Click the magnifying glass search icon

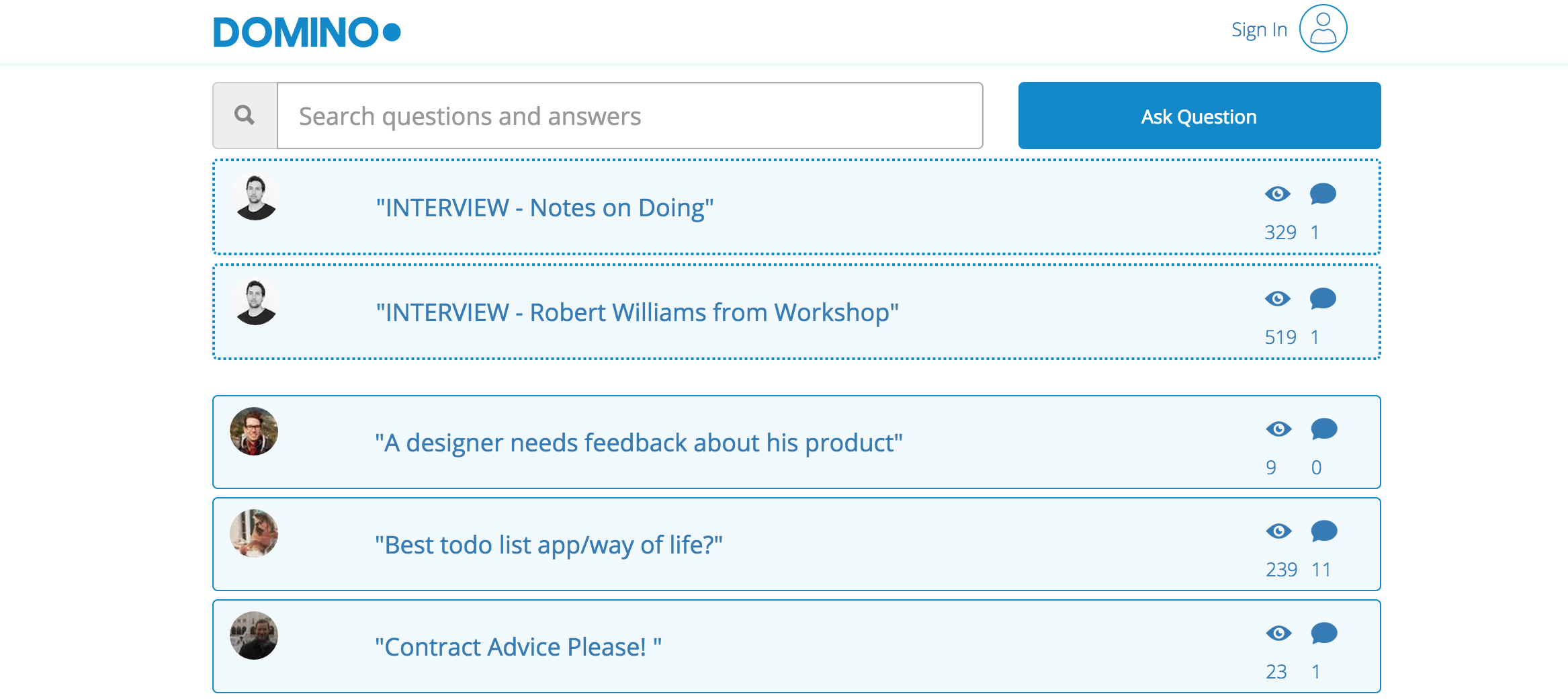245,116
